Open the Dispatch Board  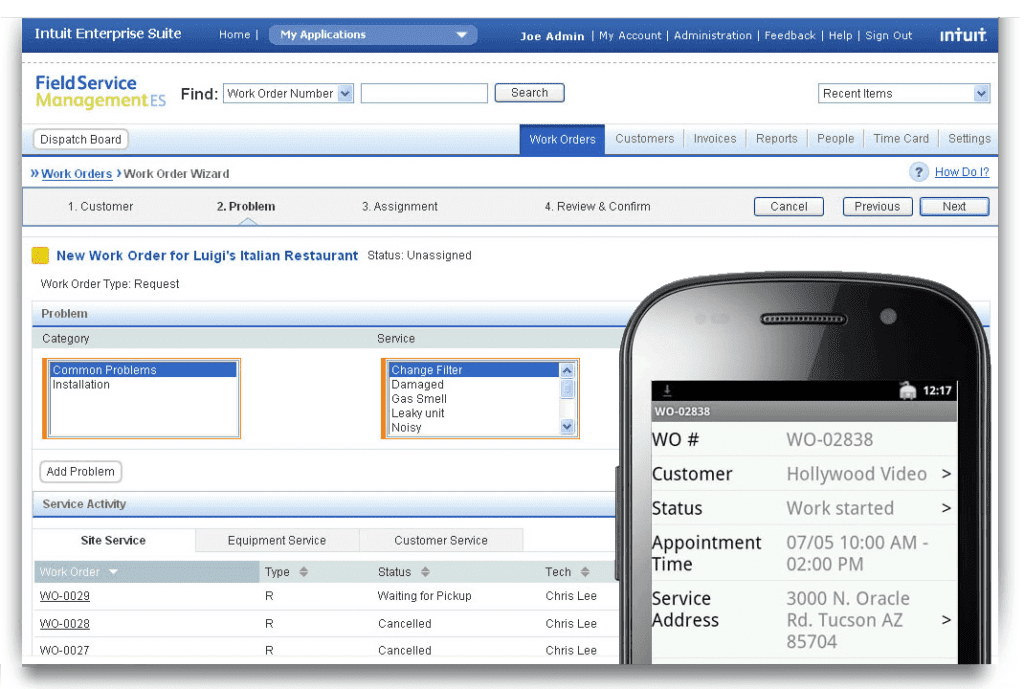(x=81, y=139)
